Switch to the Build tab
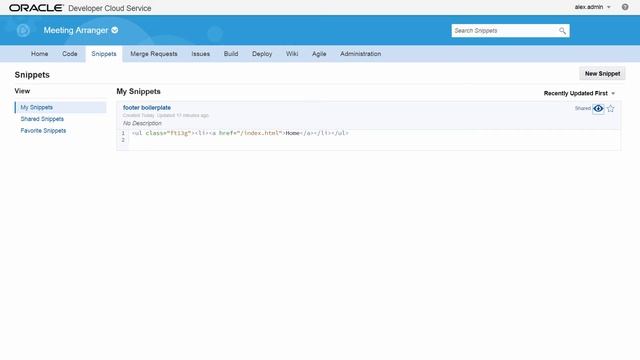Viewport: 640px width, 360px height. (231, 53)
